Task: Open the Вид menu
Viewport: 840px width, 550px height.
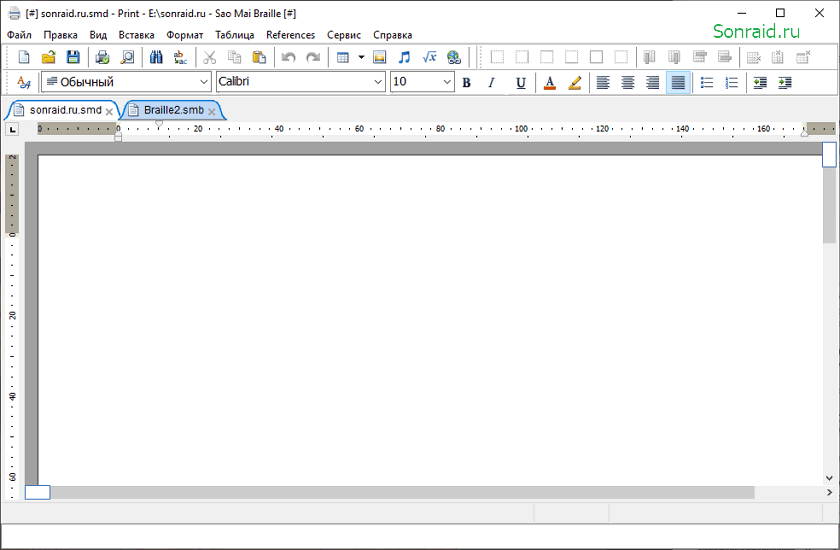Action: [98, 35]
